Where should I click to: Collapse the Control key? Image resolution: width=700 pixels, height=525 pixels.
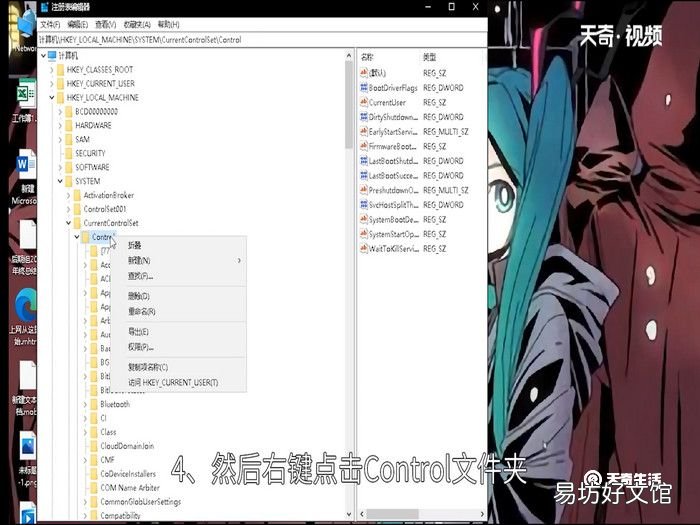point(77,237)
